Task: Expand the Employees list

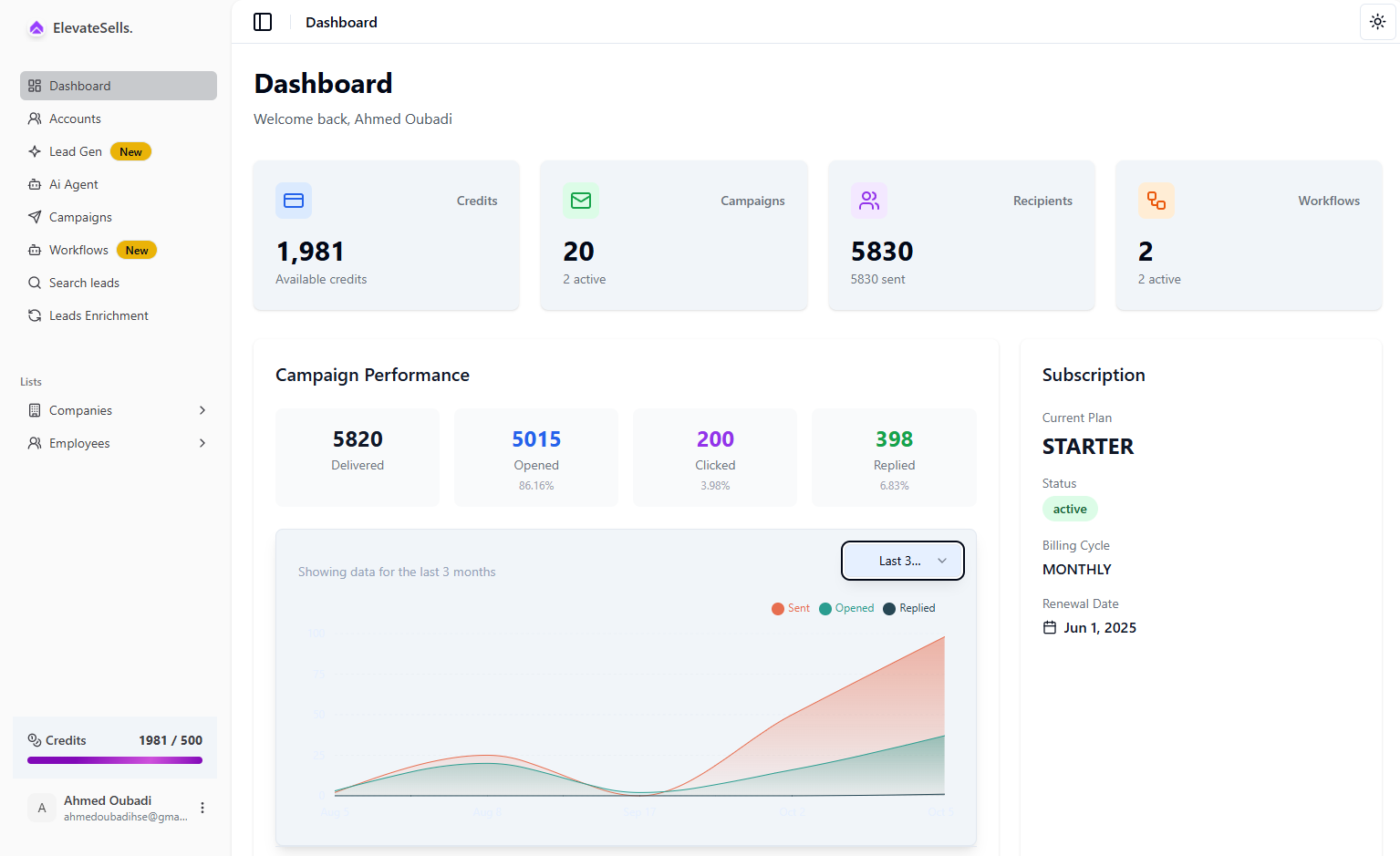Action: tap(202, 443)
